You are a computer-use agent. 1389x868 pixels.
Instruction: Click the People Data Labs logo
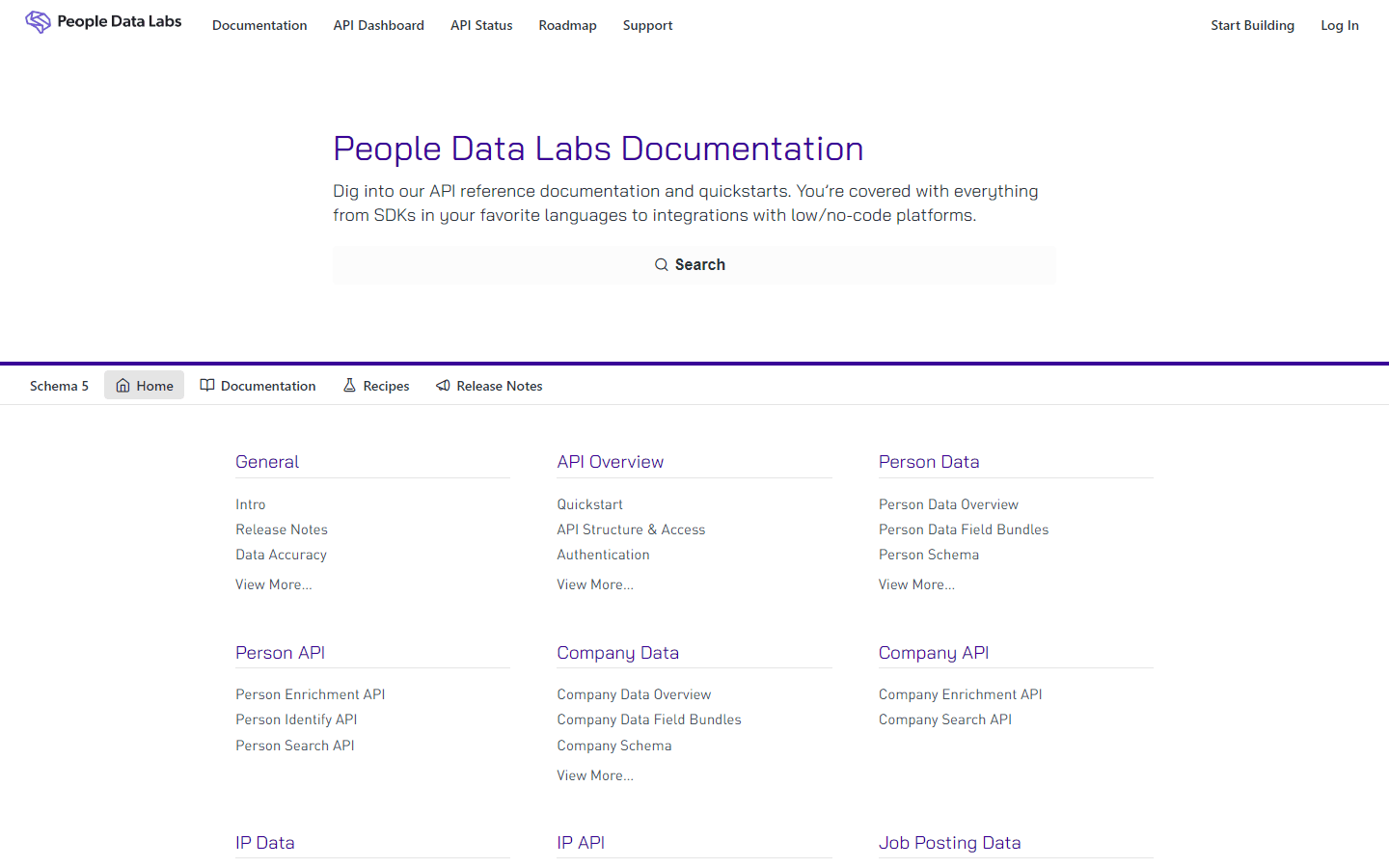pos(103,20)
